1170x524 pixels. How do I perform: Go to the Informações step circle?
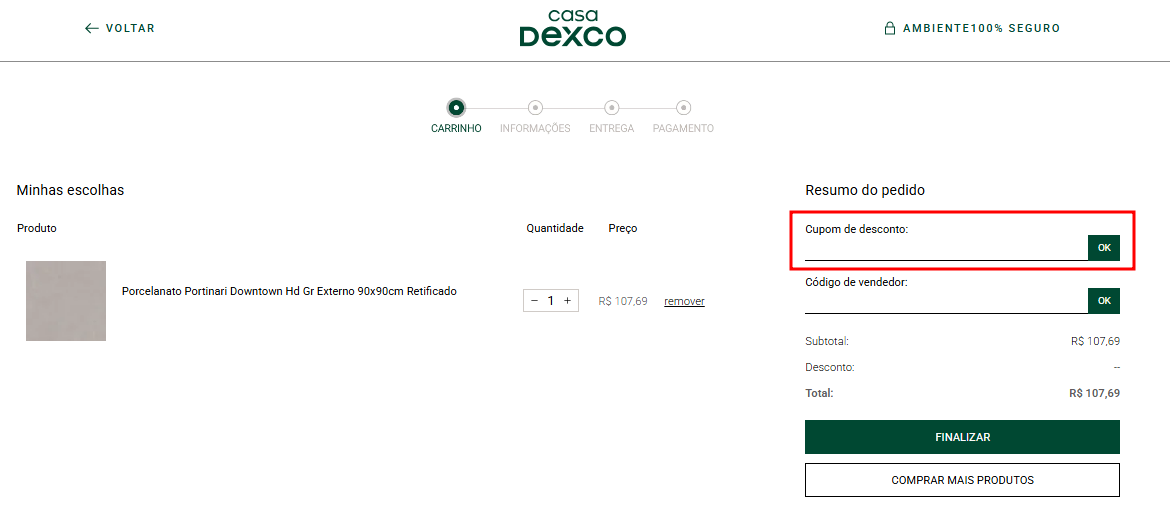(x=535, y=108)
